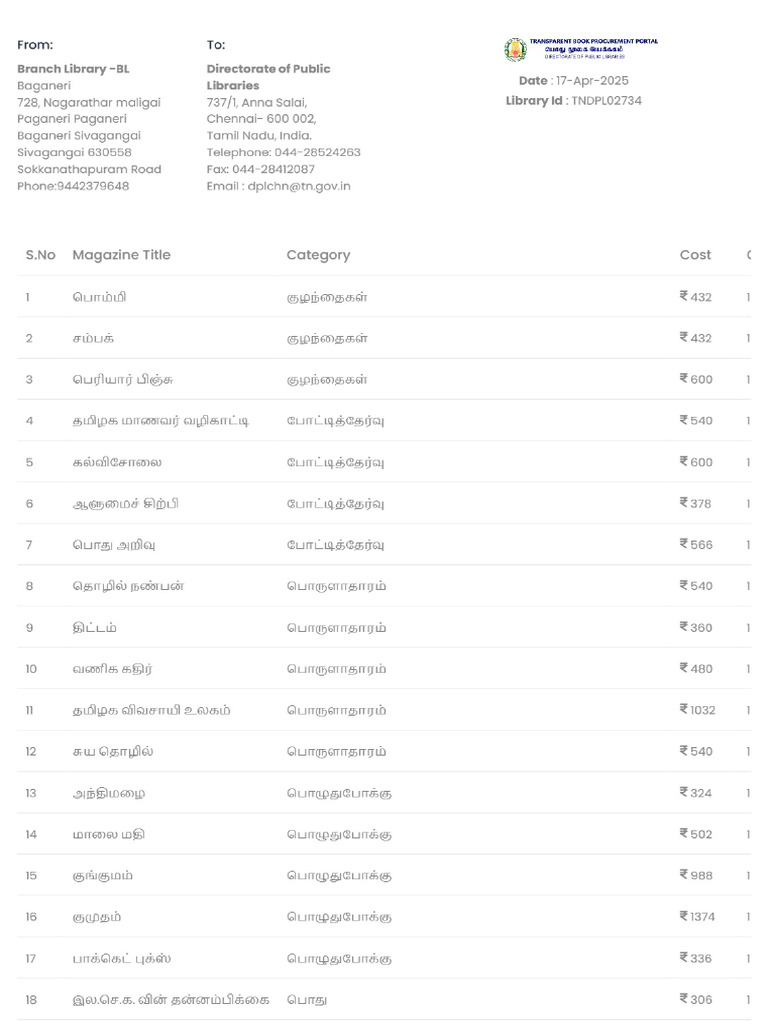The width and height of the screenshot is (768, 1024).
Task: Click the Category column header
Action: point(318,255)
